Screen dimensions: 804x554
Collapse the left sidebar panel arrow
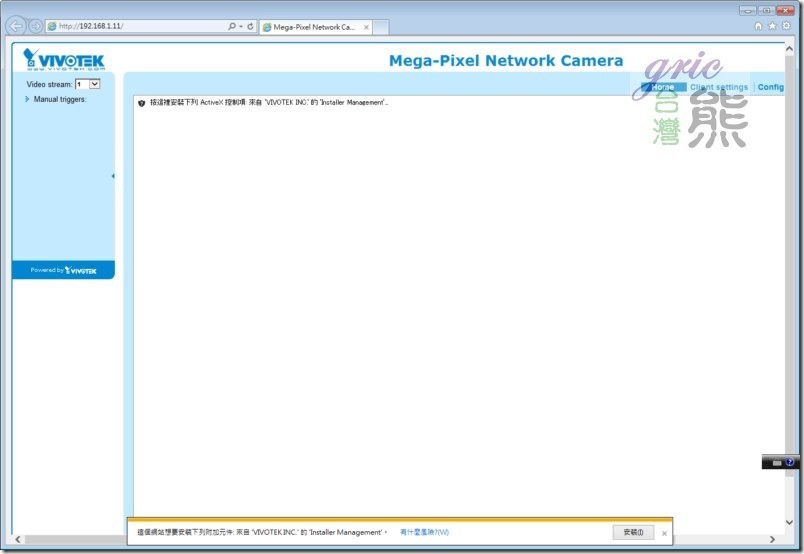113,176
